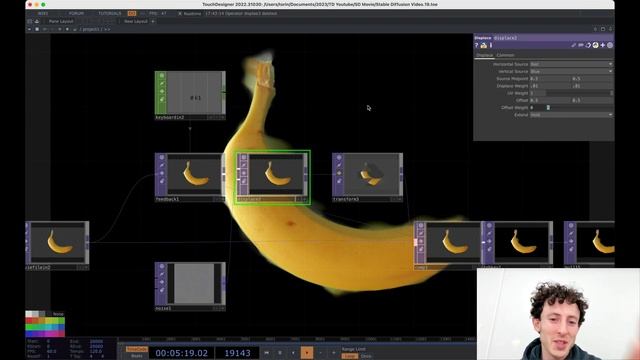Click the Python language icon in parameter header
The height and width of the screenshot is (360, 640).
tap(595, 45)
